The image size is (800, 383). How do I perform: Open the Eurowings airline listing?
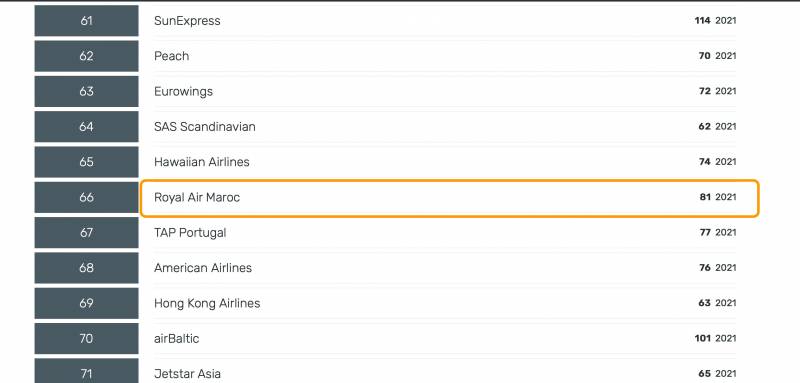click(x=183, y=91)
